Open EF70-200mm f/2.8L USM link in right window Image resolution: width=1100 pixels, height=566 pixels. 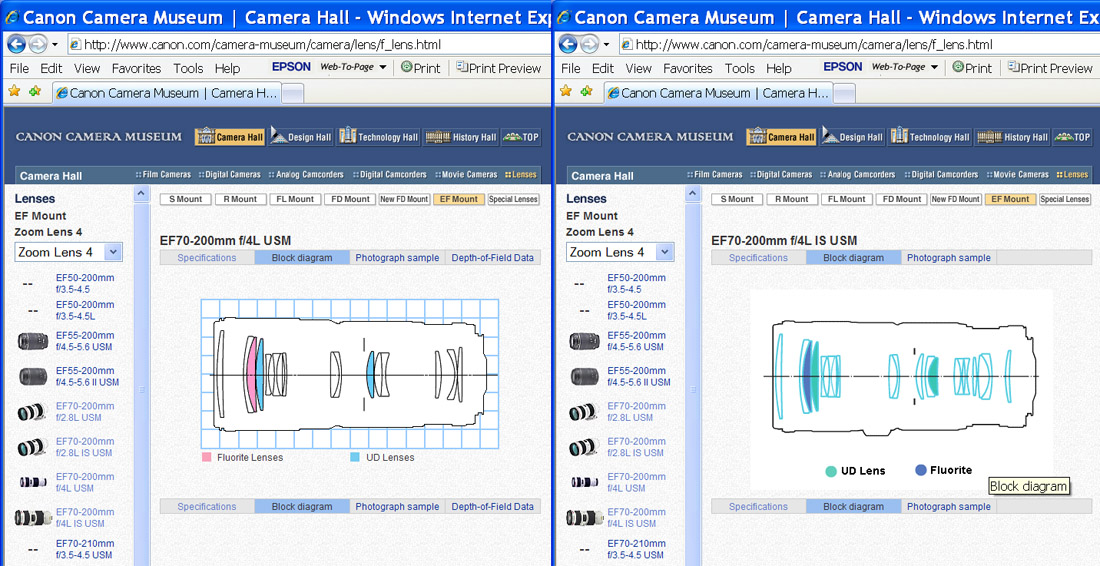click(x=636, y=412)
